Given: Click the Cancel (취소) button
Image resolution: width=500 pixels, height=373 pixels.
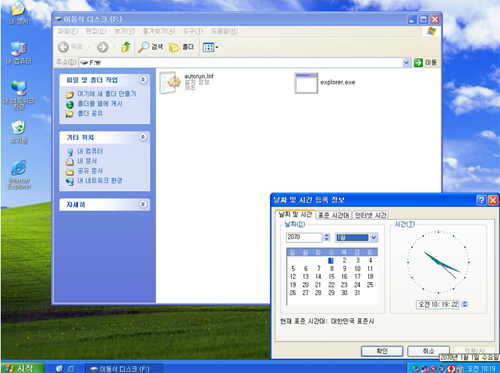Looking at the screenshot, I should click(428, 351).
